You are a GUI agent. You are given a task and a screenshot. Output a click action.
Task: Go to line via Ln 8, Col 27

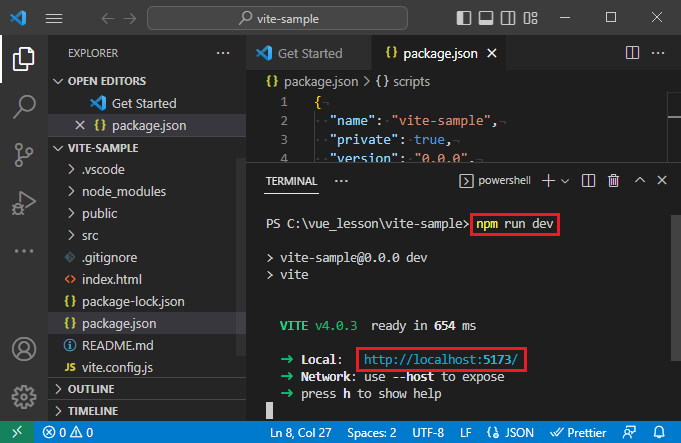tap(301, 433)
